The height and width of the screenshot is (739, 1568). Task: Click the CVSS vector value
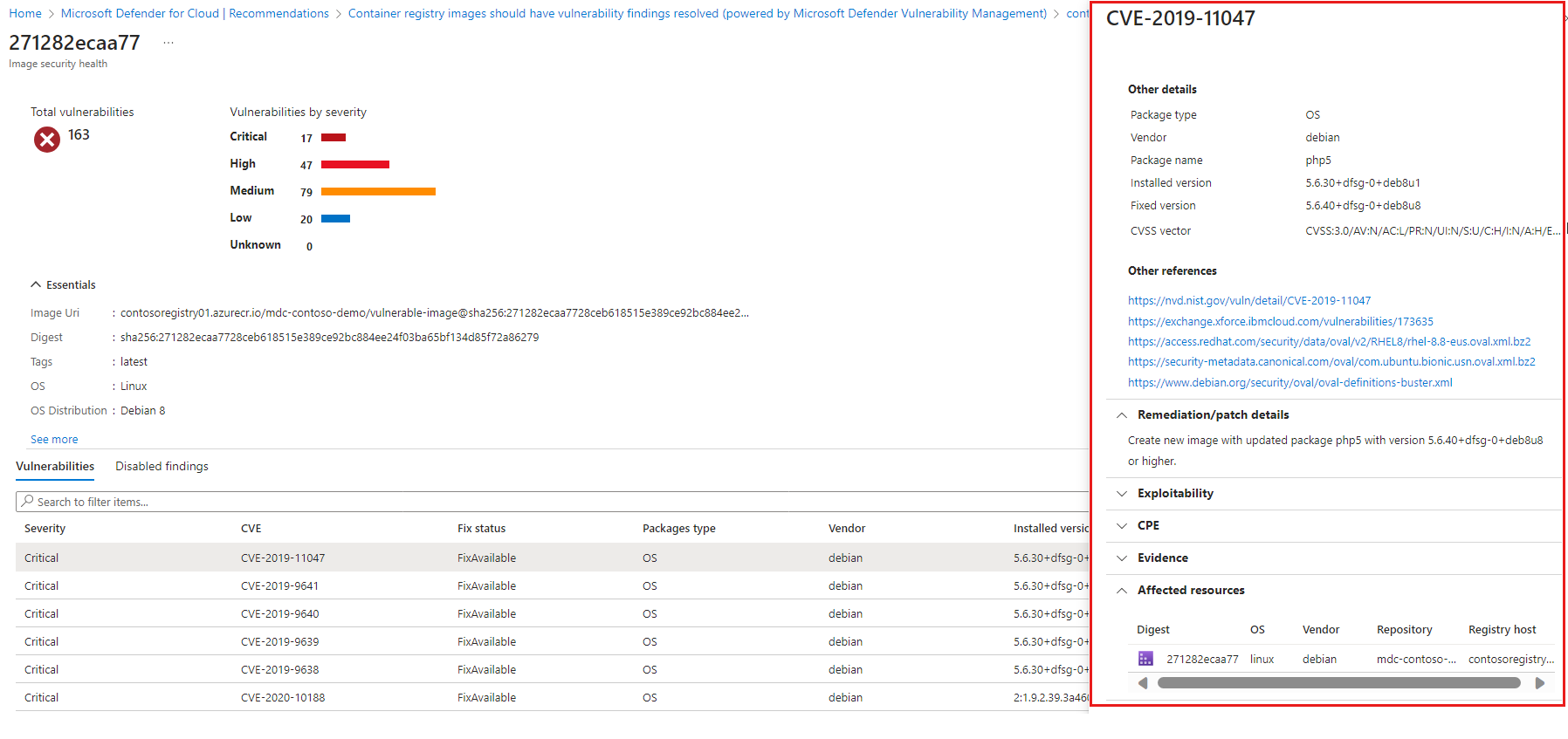[1433, 231]
